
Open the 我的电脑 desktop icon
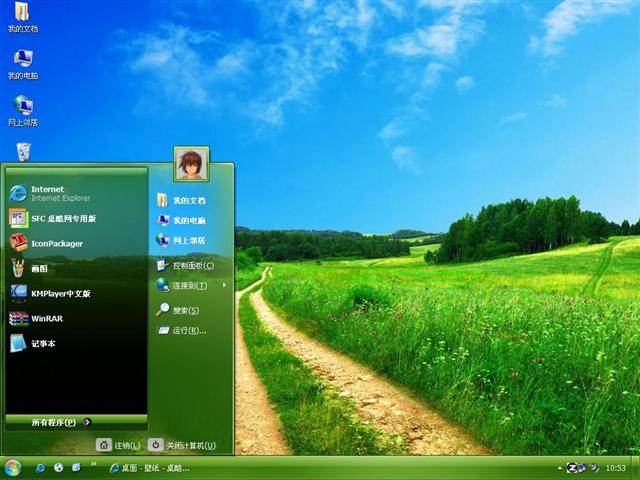point(23,64)
